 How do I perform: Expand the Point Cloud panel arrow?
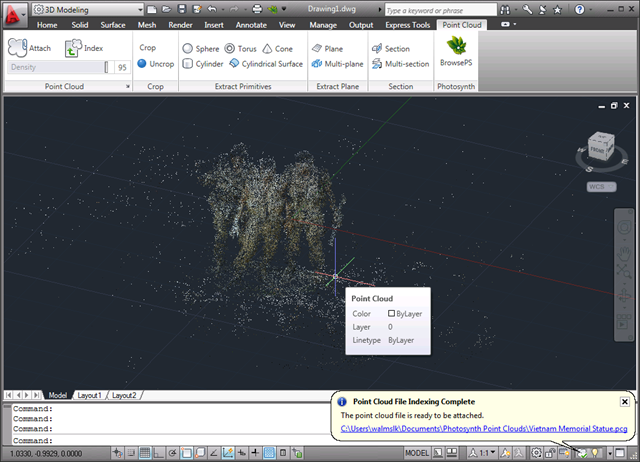(x=127, y=87)
